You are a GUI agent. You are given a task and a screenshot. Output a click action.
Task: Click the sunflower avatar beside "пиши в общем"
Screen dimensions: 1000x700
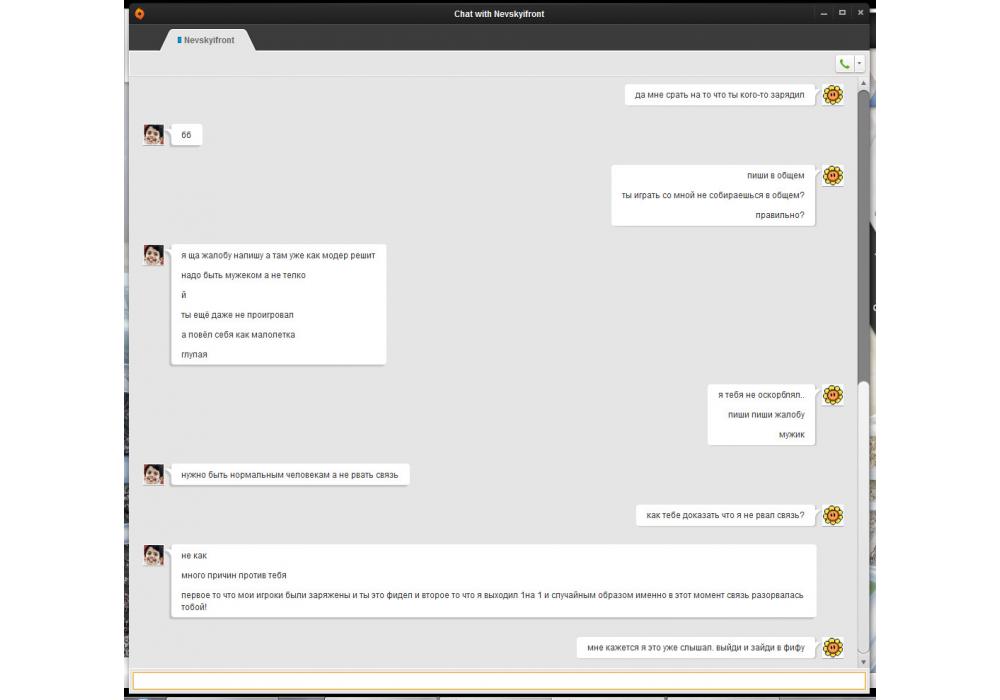coord(833,175)
